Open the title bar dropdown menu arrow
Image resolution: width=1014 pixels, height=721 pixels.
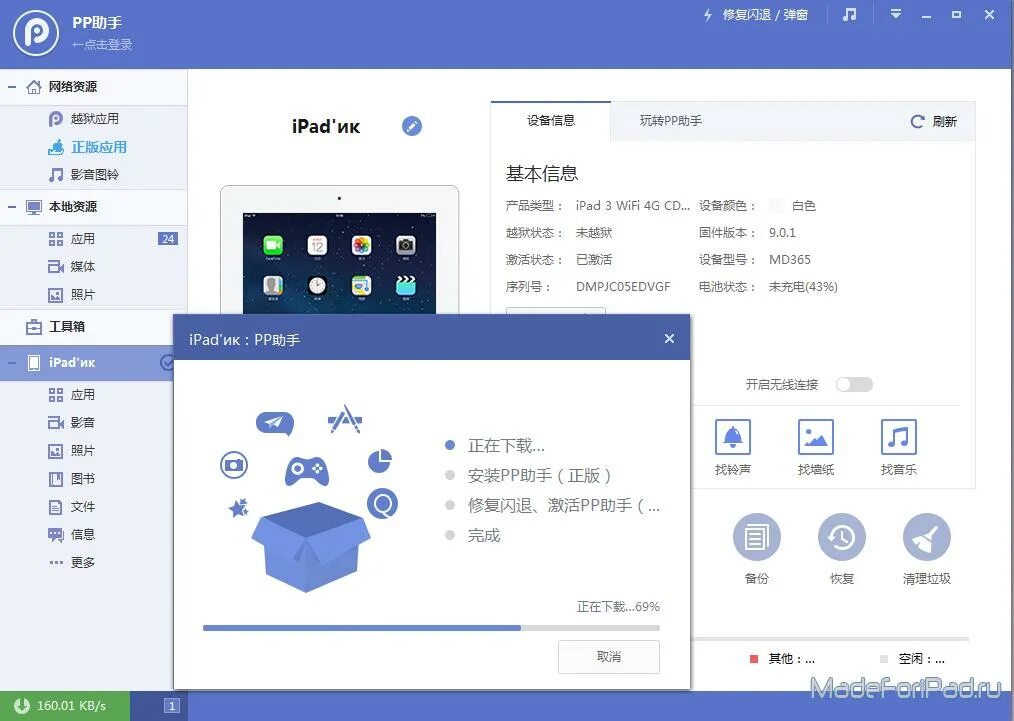(x=896, y=14)
